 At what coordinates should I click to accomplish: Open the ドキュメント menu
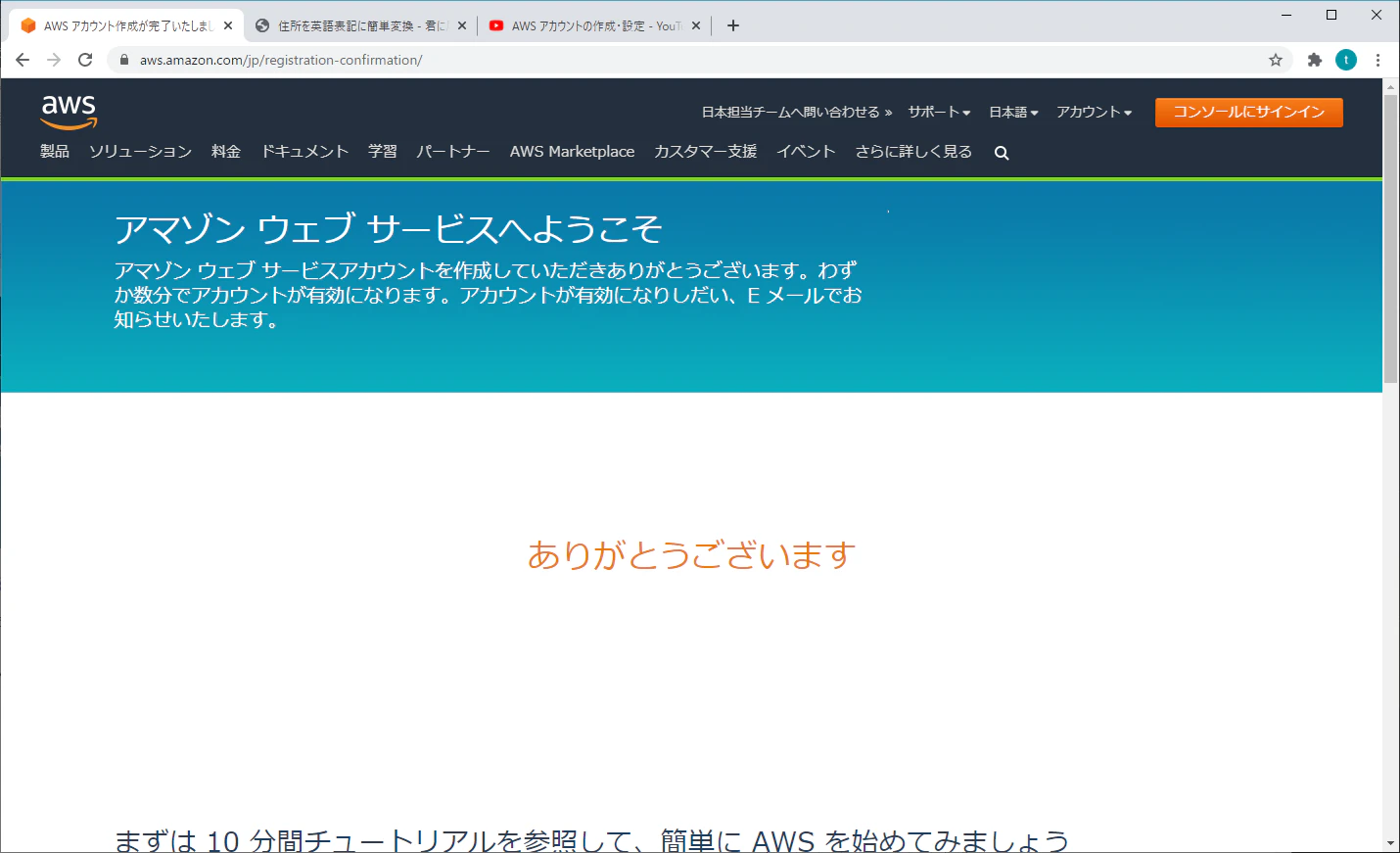coord(304,151)
